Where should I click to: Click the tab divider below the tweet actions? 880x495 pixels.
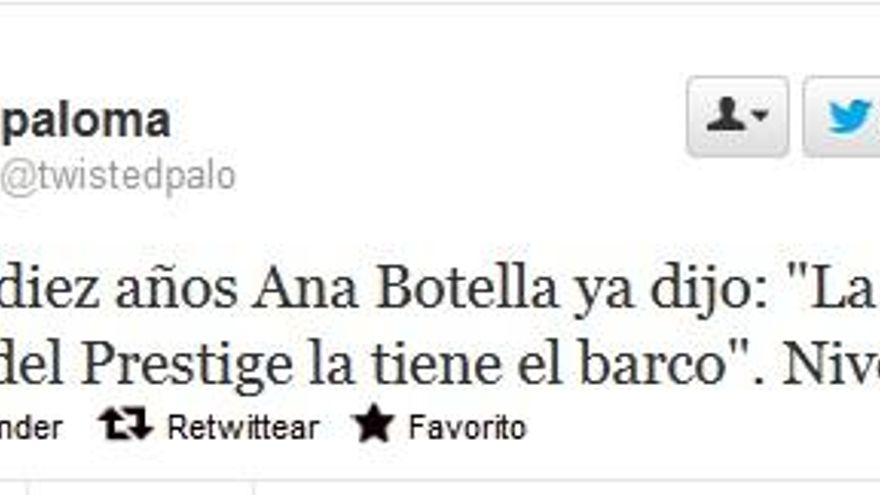(x=254, y=487)
